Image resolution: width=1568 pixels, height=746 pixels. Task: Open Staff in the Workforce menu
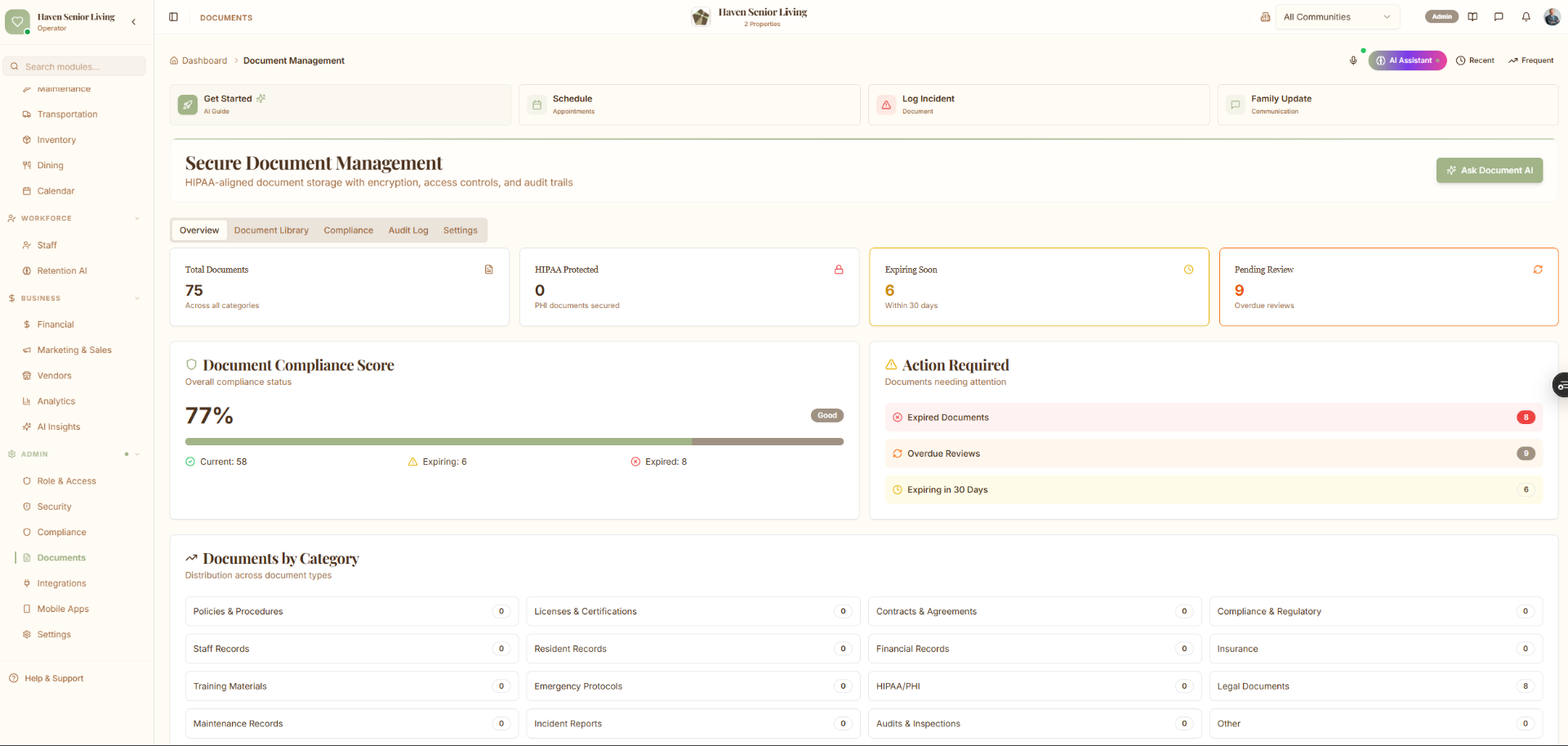[x=47, y=245]
